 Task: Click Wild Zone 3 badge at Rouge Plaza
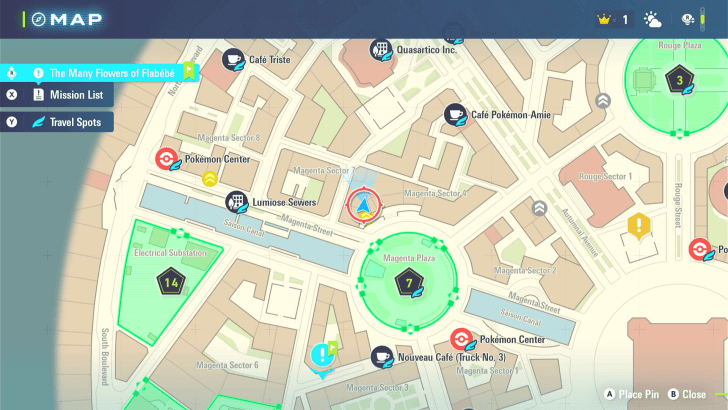[x=680, y=80]
